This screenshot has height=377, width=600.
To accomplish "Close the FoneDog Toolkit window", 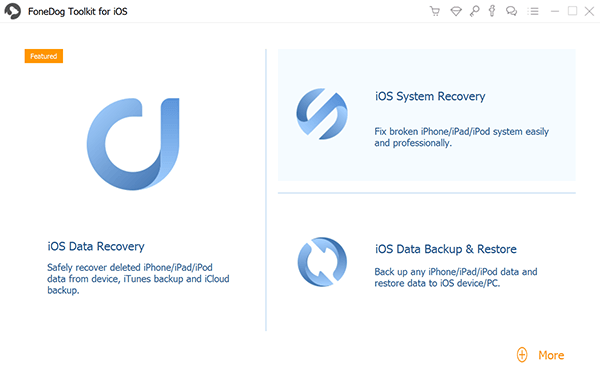I will [x=590, y=11].
